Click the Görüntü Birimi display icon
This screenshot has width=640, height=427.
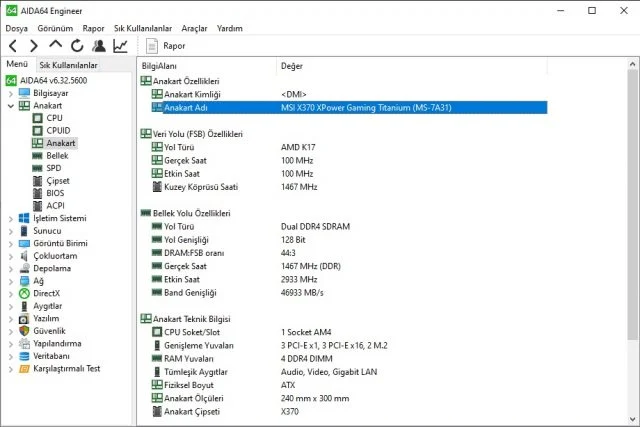click(x=24, y=244)
